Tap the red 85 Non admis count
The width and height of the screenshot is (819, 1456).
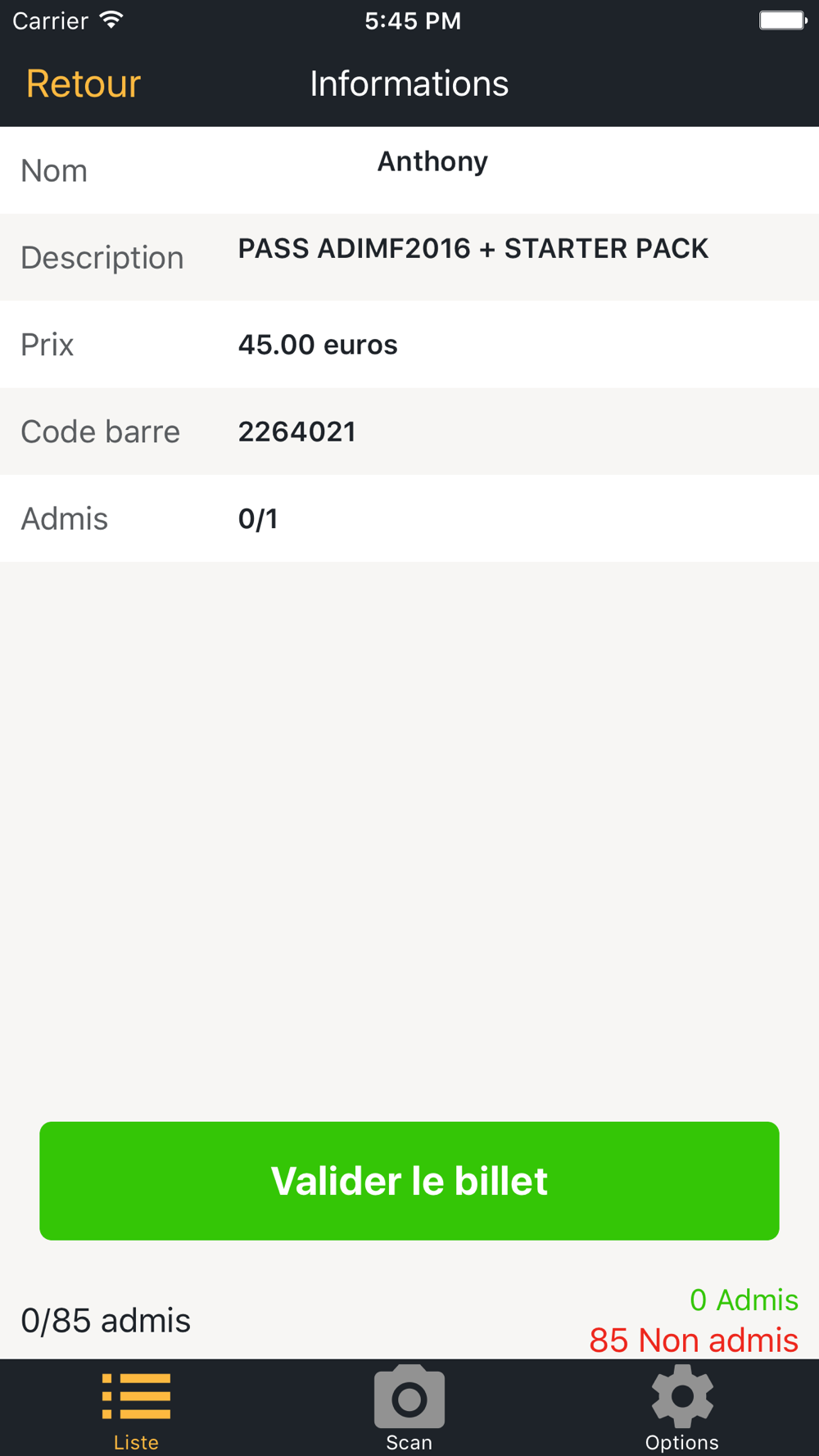point(694,1340)
